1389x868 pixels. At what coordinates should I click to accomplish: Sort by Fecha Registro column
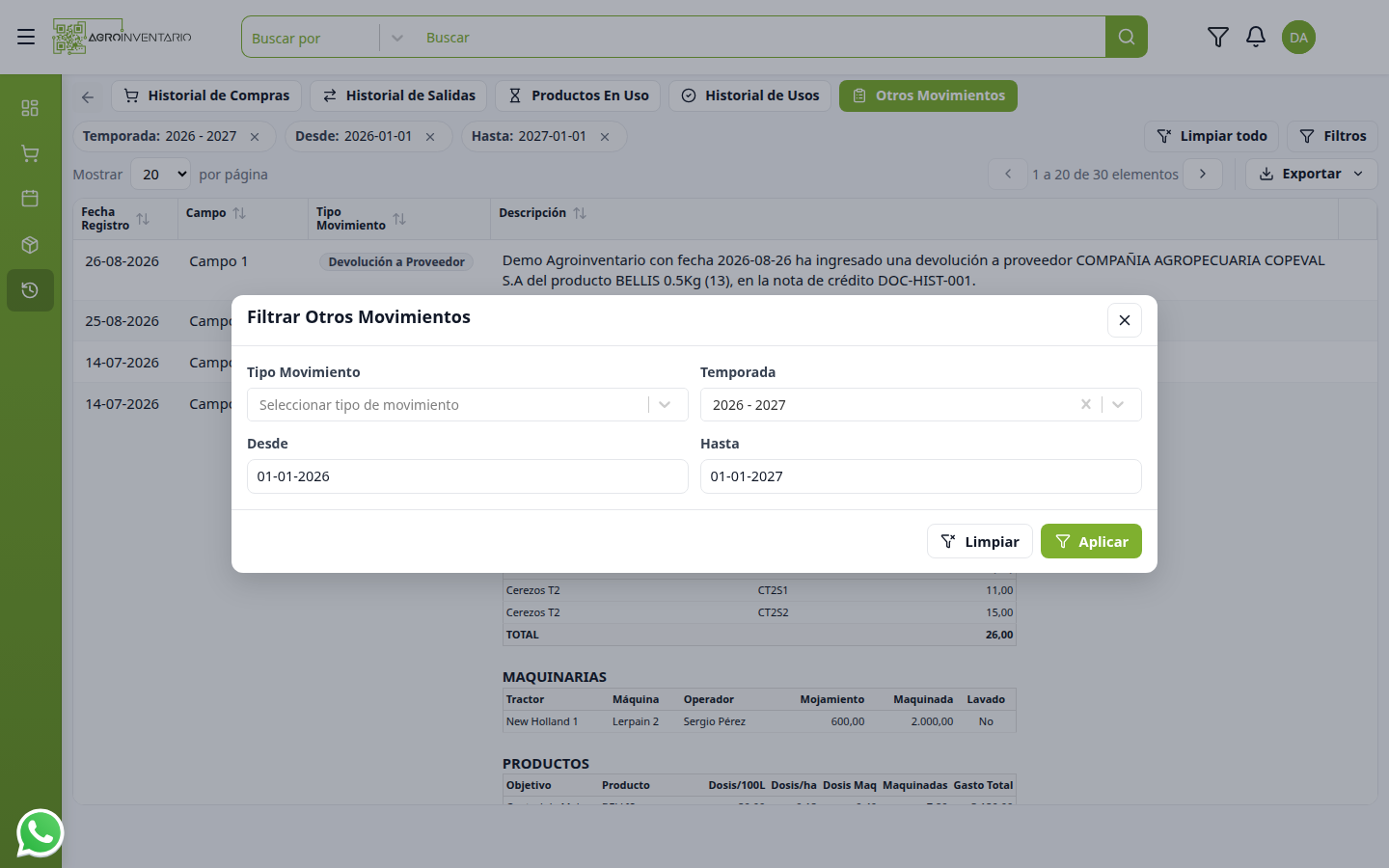click(143, 219)
